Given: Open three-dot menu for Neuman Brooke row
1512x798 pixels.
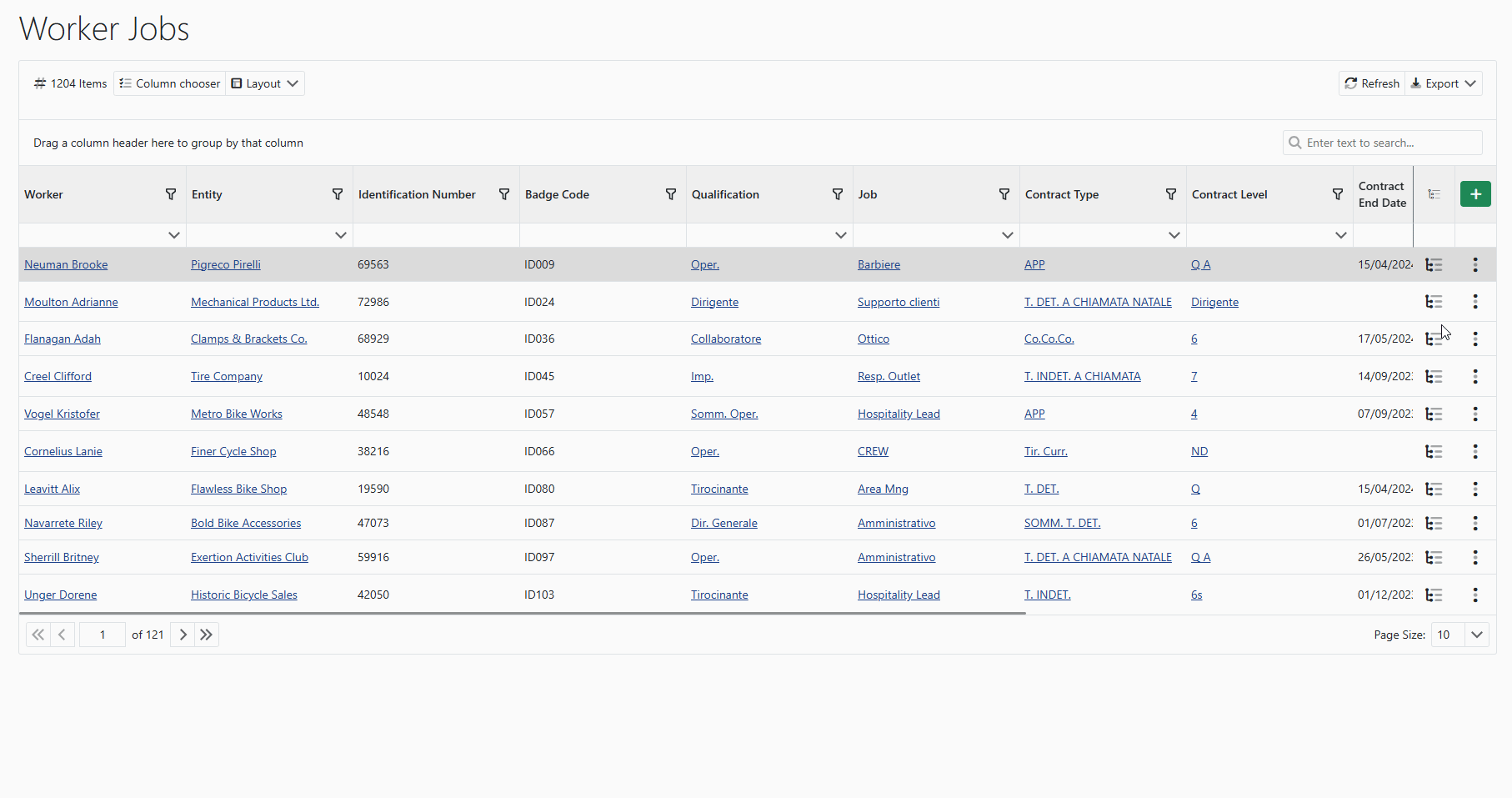Looking at the screenshot, I should (1474, 264).
